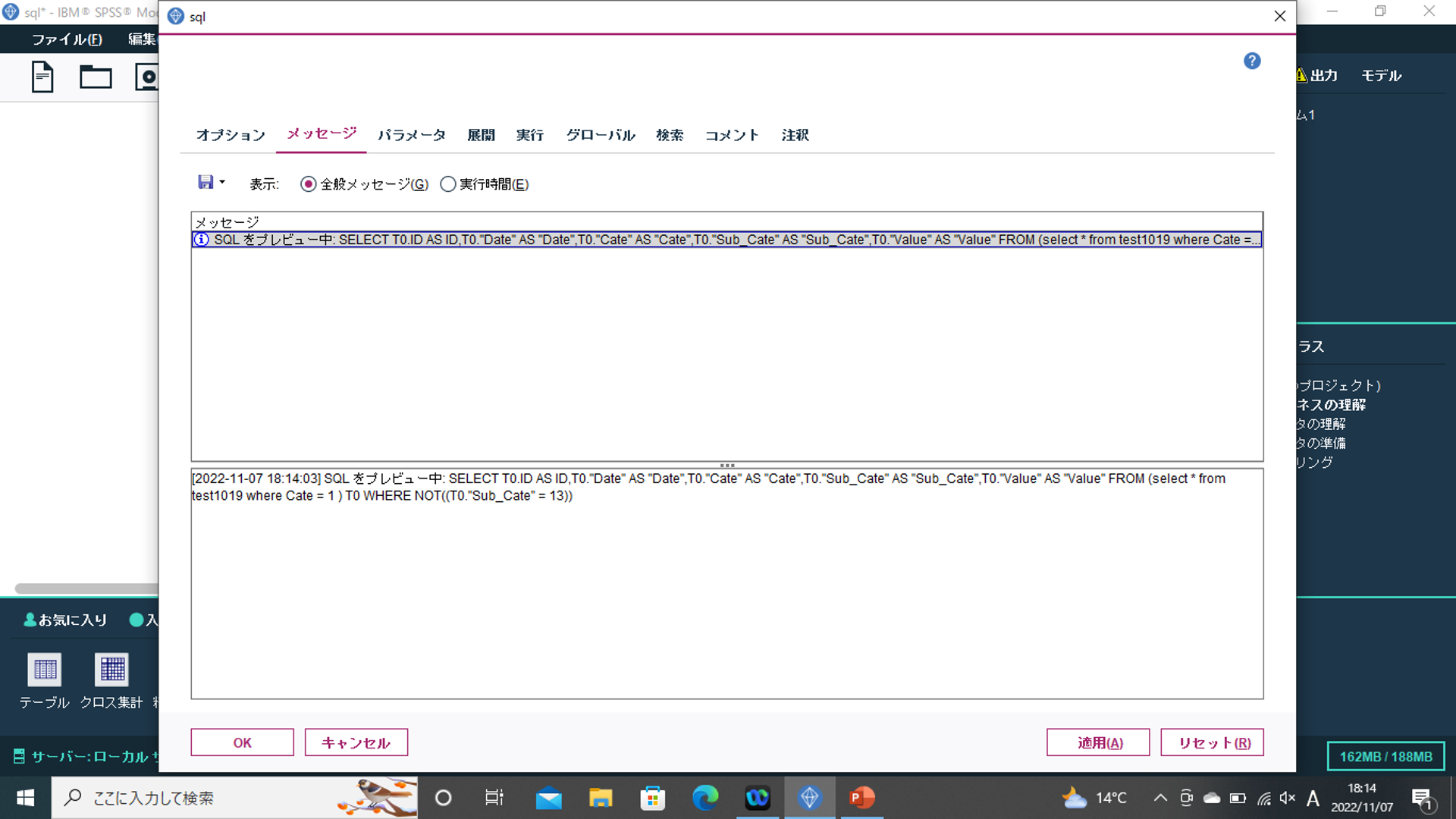Image resolution: width=1456 pixels, height=819 pixels.
Task: Open PowerPoint from the taskbar
Action: coord(861,798)
